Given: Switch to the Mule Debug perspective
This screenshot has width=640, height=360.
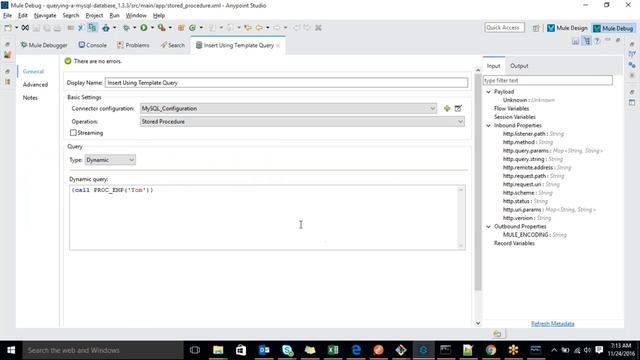Looking at the screenshot, I should click(x=613, y=28).
